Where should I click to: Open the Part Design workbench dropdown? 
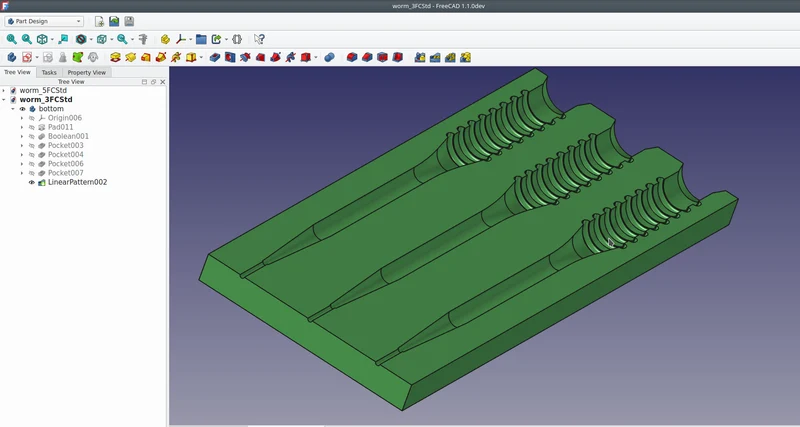tap(44, 21)
